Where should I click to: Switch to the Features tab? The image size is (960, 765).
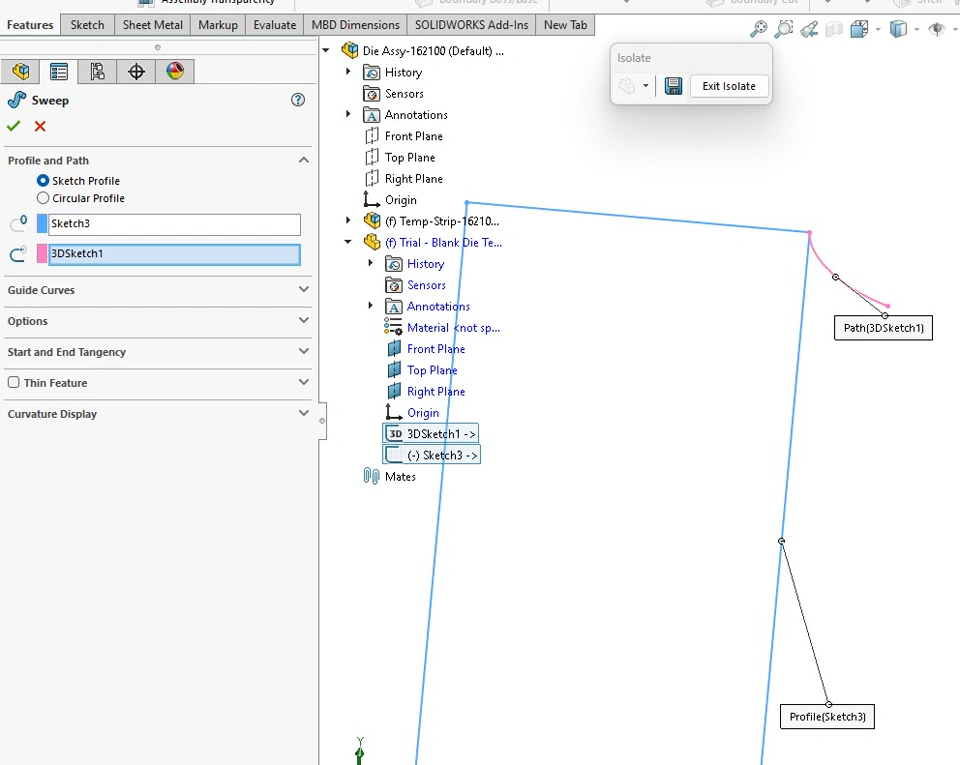pyautogui.click(x=30, y=25)
